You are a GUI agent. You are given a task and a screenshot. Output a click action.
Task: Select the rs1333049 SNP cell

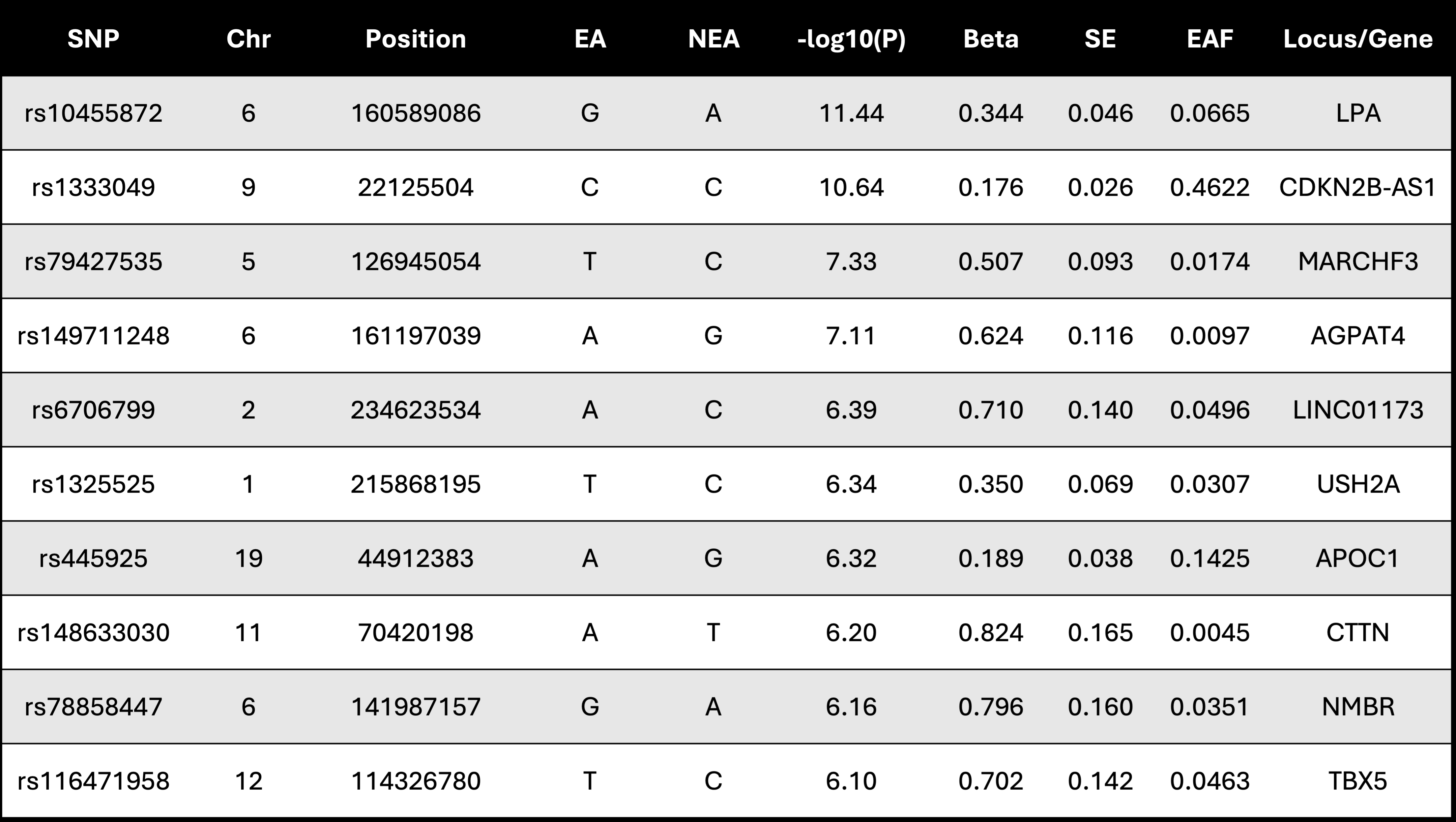point(93,187)
